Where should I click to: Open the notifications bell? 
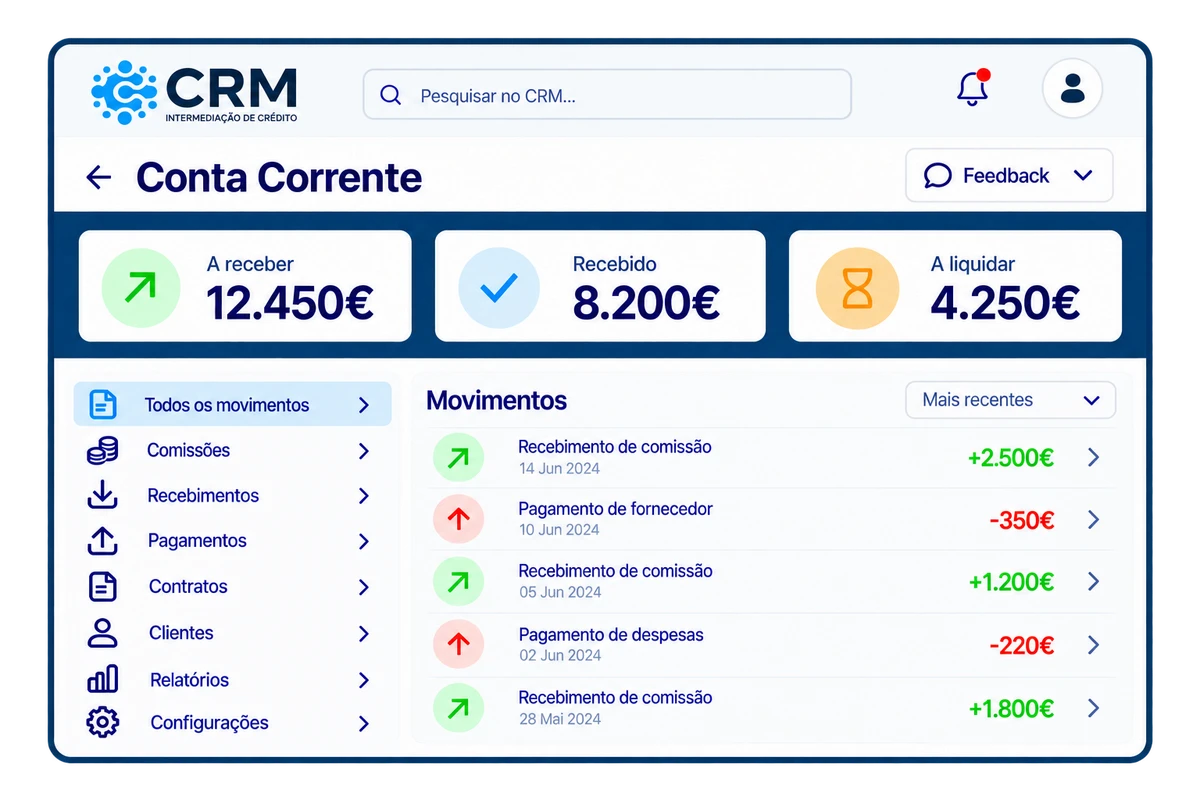coord(973,88)
